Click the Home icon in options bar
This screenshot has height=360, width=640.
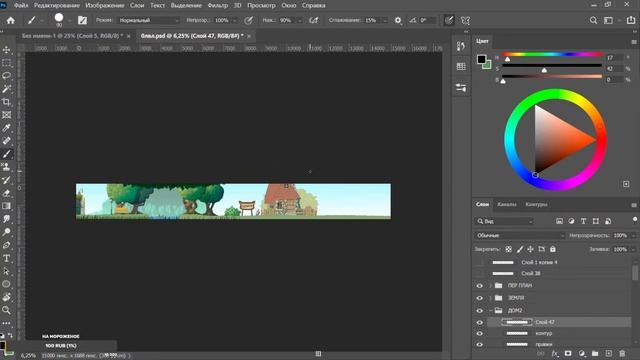coord(11,20)
